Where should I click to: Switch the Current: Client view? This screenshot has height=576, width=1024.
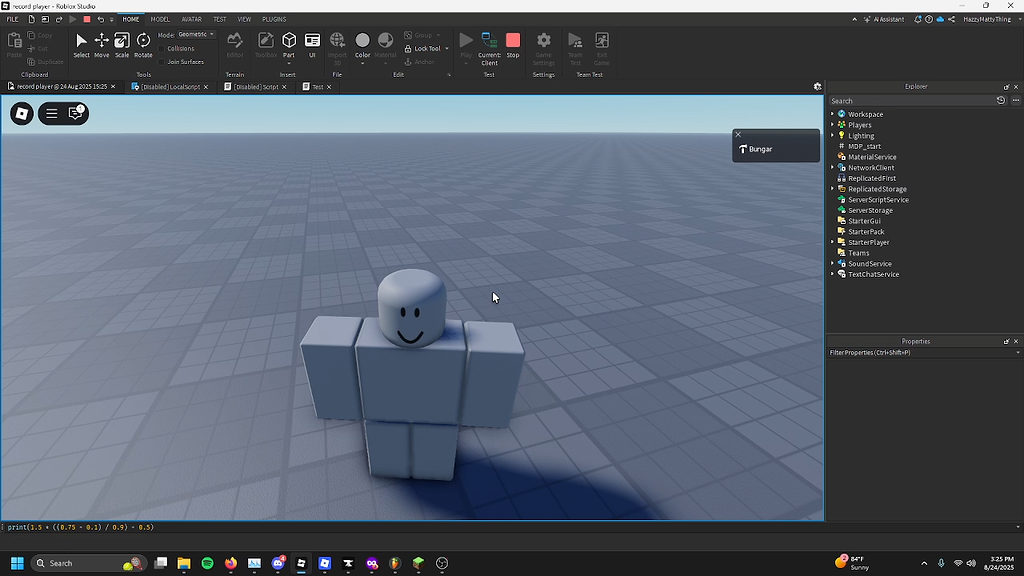(x=489, y=48)
